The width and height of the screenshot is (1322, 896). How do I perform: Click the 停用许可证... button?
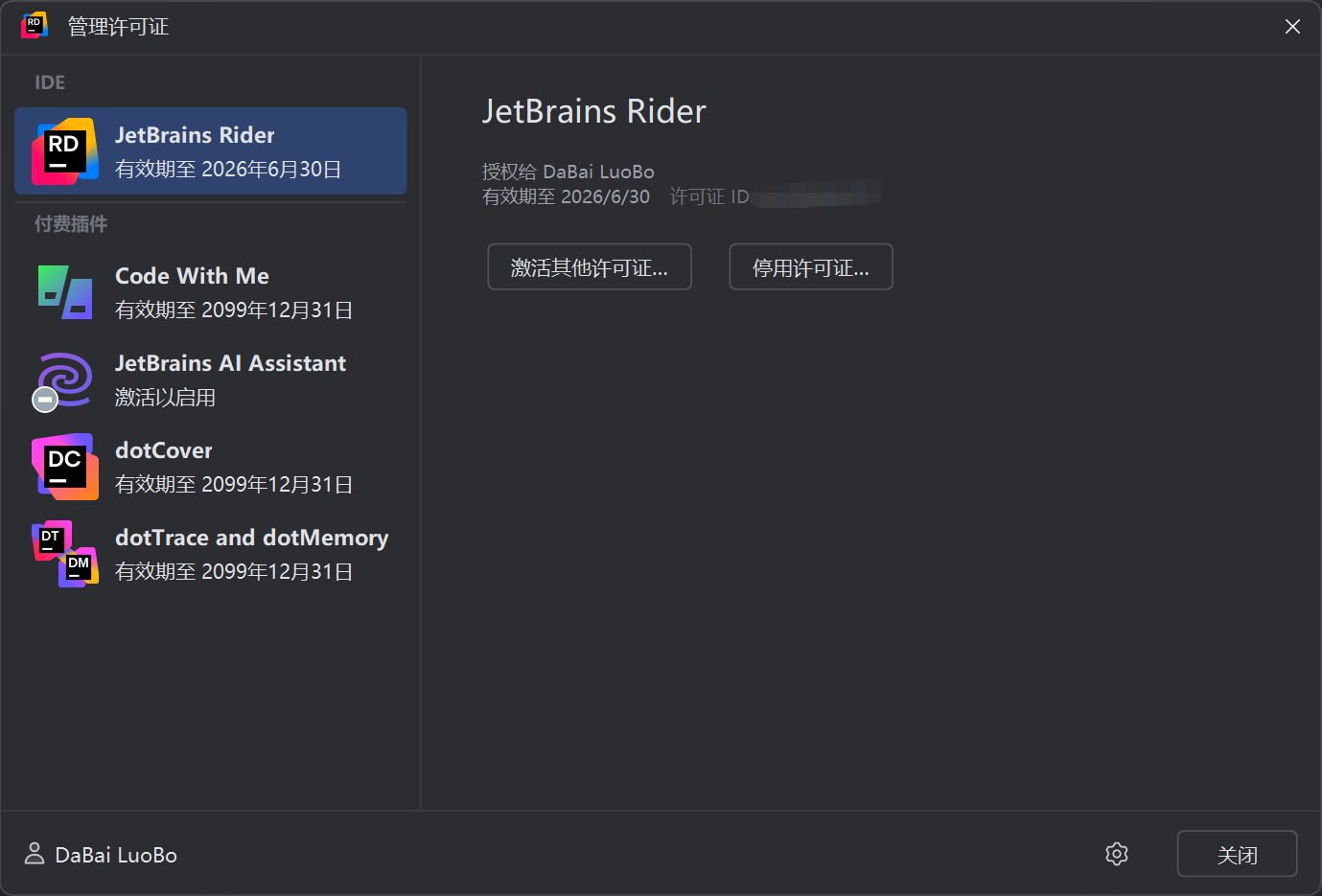click(x=811, y=266)
